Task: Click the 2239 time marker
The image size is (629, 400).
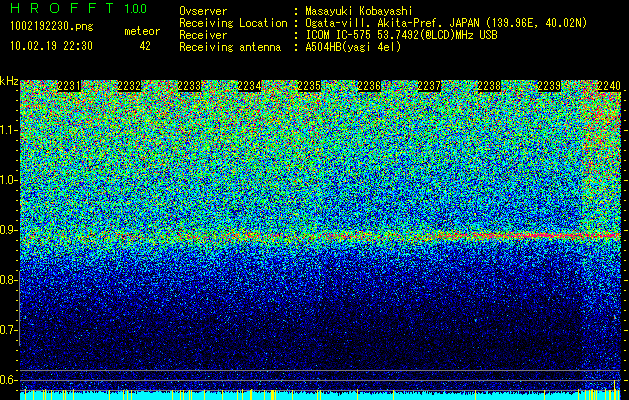Action: coord(549,86)
